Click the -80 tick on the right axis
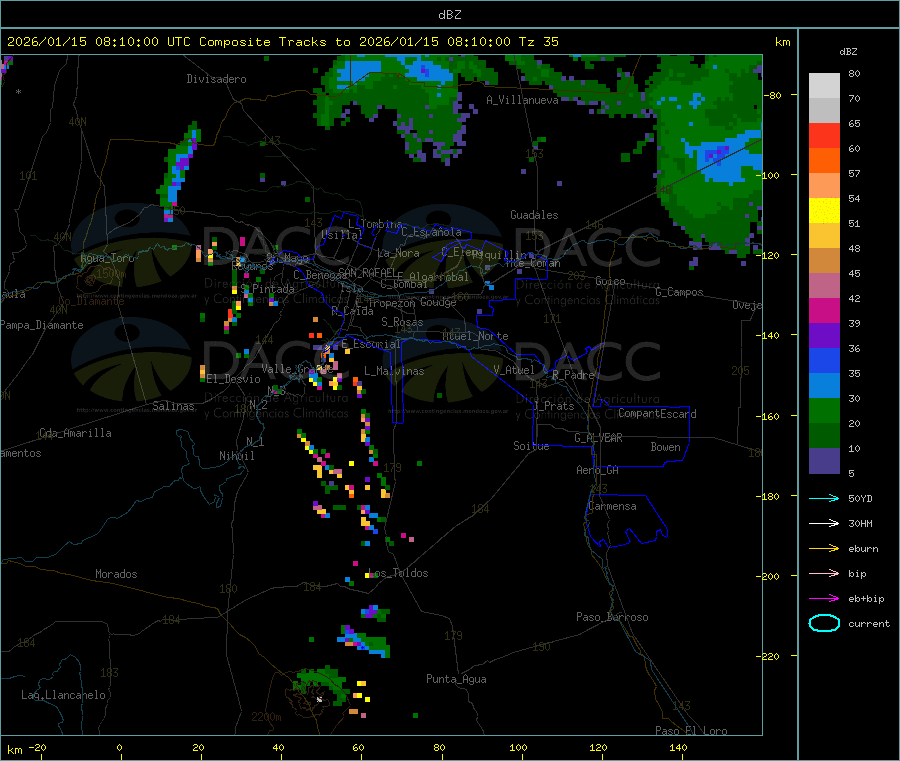 (x=773, y=95)
